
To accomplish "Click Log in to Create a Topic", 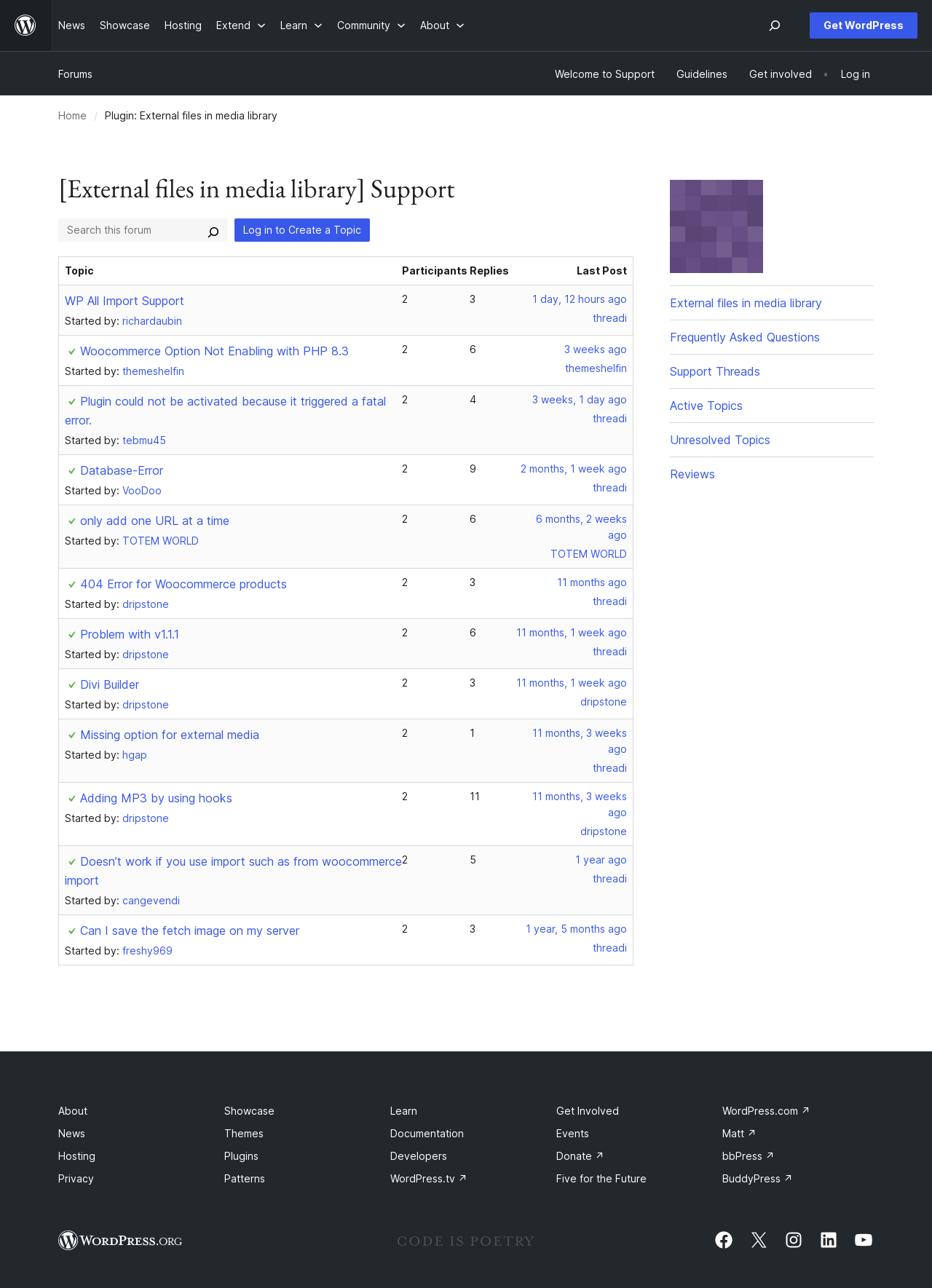I will (x=302, y=230).
